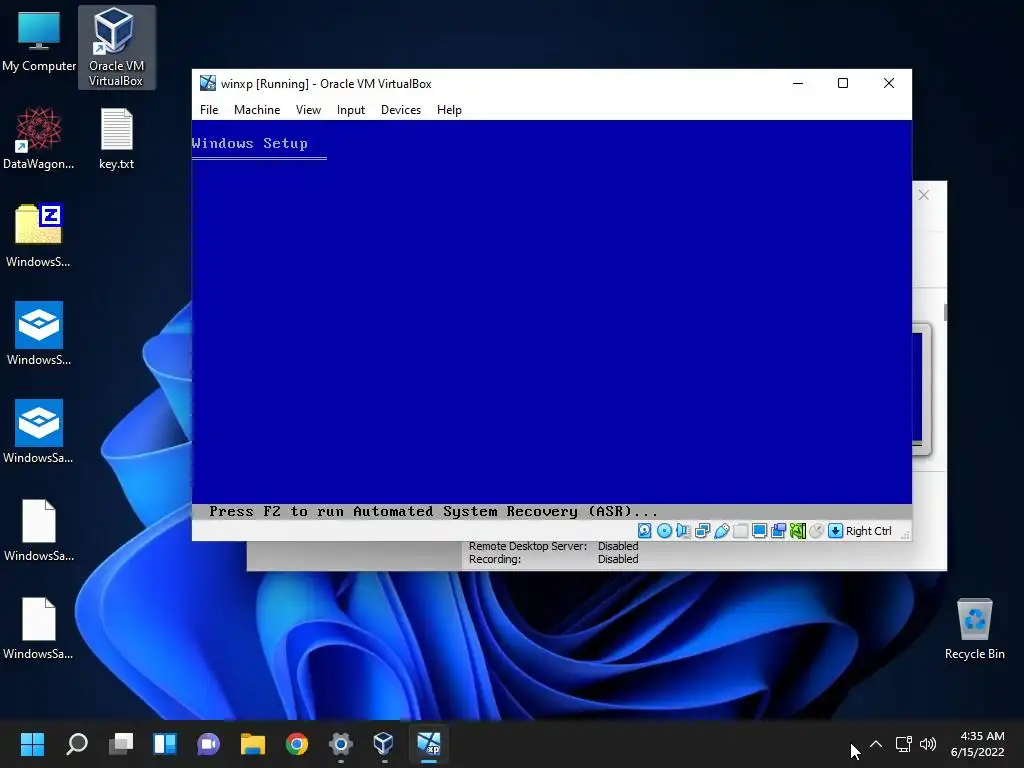Click "Recording:" label in background window

495,559
